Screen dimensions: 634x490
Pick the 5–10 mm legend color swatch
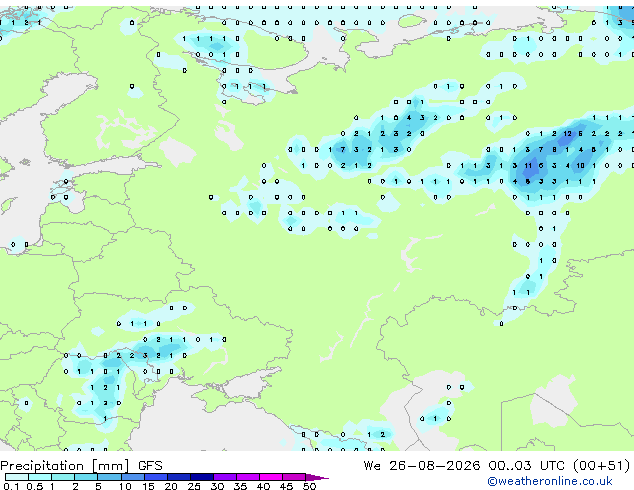coord(109,477)
